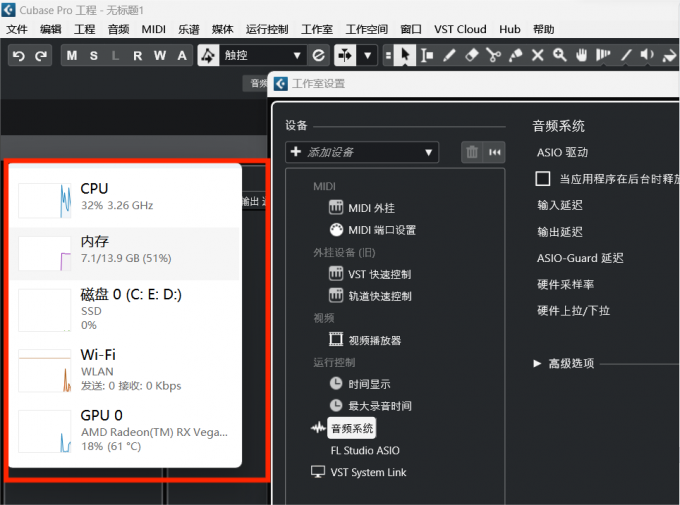The height and width of the screenshot is (505, 680).
Task: Click the 内存 memory performance entry
Action: click(125, 253)
